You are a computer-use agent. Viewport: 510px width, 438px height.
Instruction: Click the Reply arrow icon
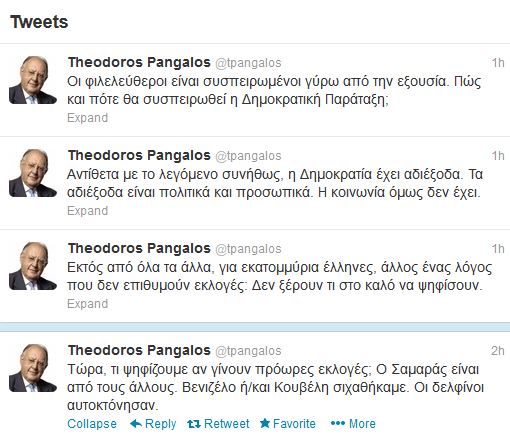(136, 424)
